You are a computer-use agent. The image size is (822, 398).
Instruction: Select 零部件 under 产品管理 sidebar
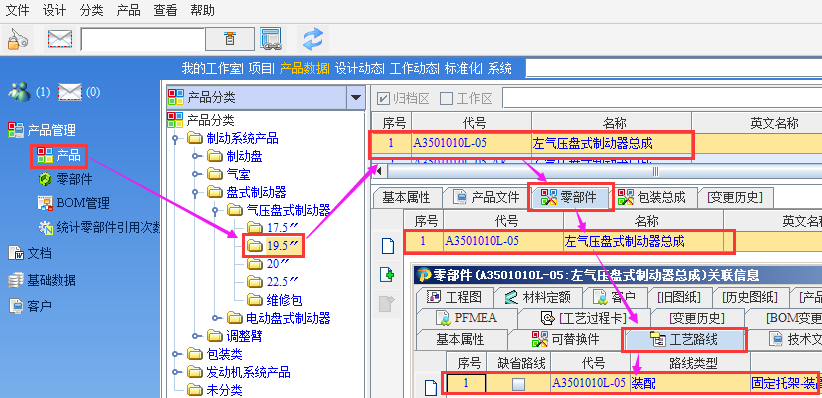click(66, 179)
